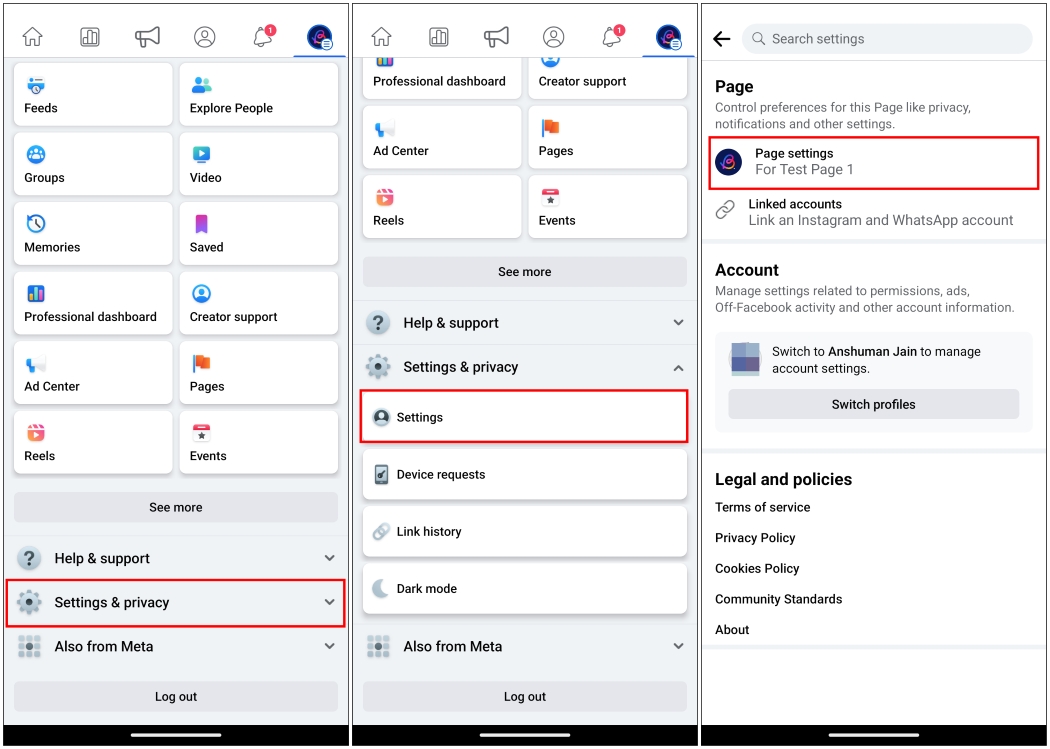Open the Feeds shortcut

click(93, 94)
